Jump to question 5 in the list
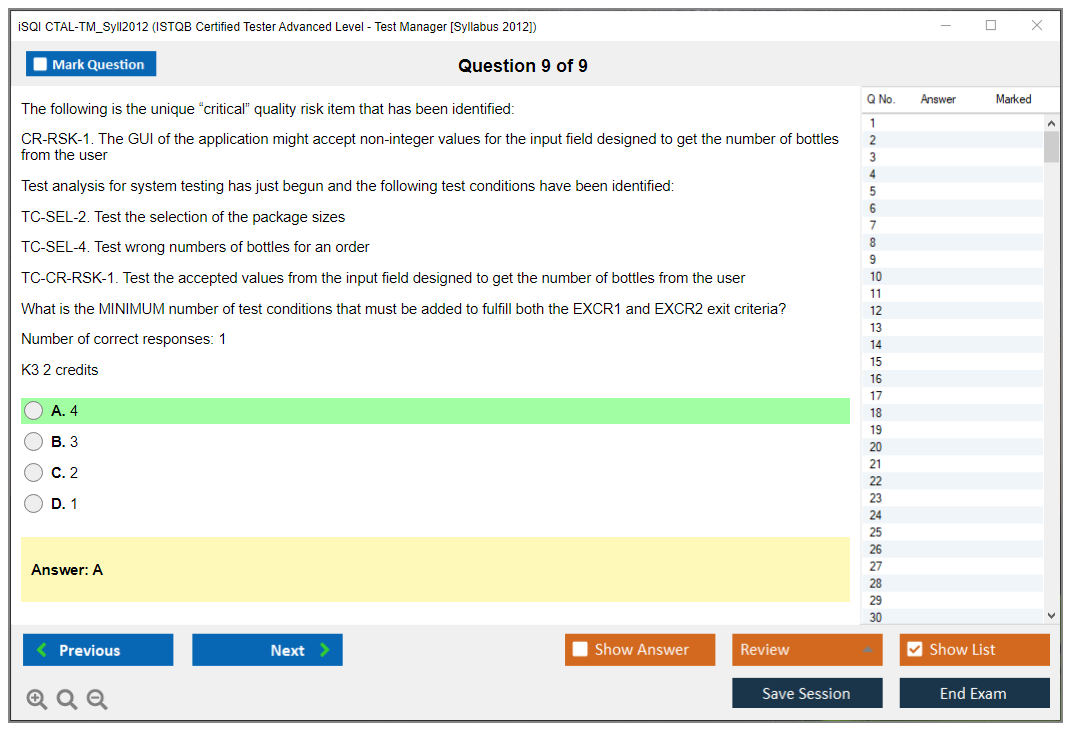The height and width of the screenshot is (735, 1075). [873, 191]
